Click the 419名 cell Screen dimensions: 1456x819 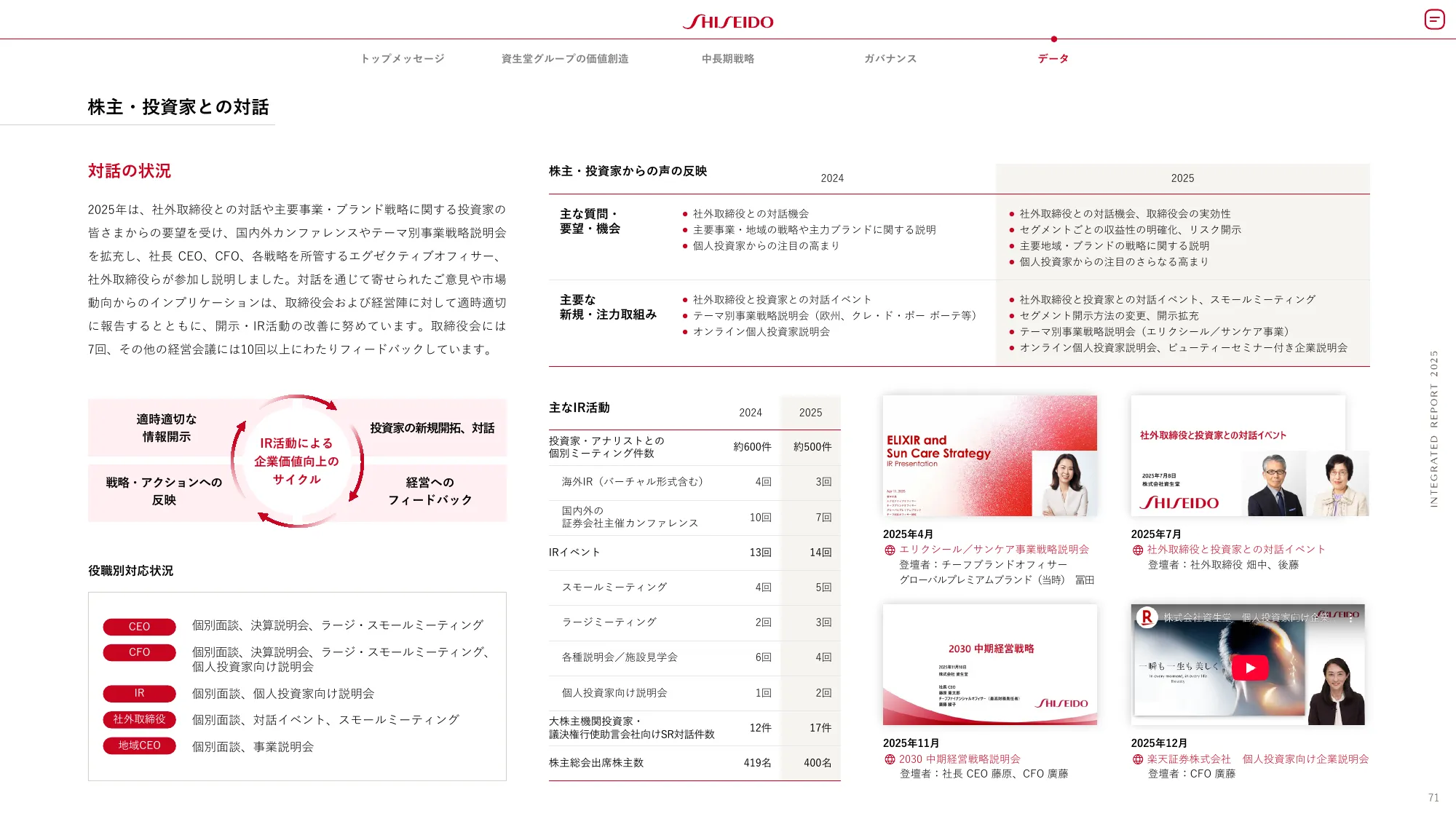757,763
